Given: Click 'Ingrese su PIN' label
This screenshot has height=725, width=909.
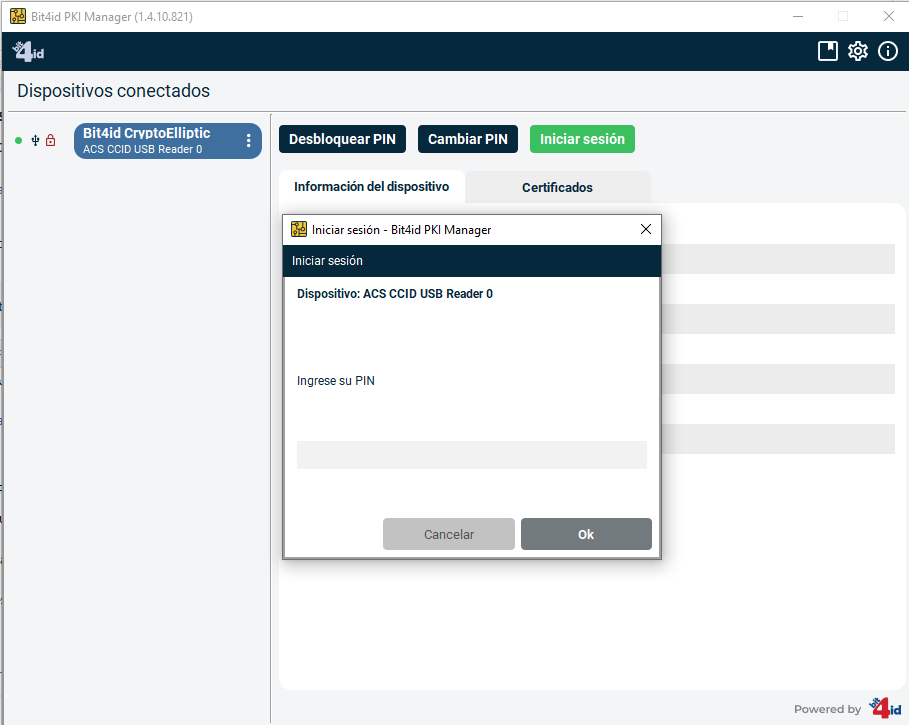Looking at the screenshot, I should tap(336, 381).
